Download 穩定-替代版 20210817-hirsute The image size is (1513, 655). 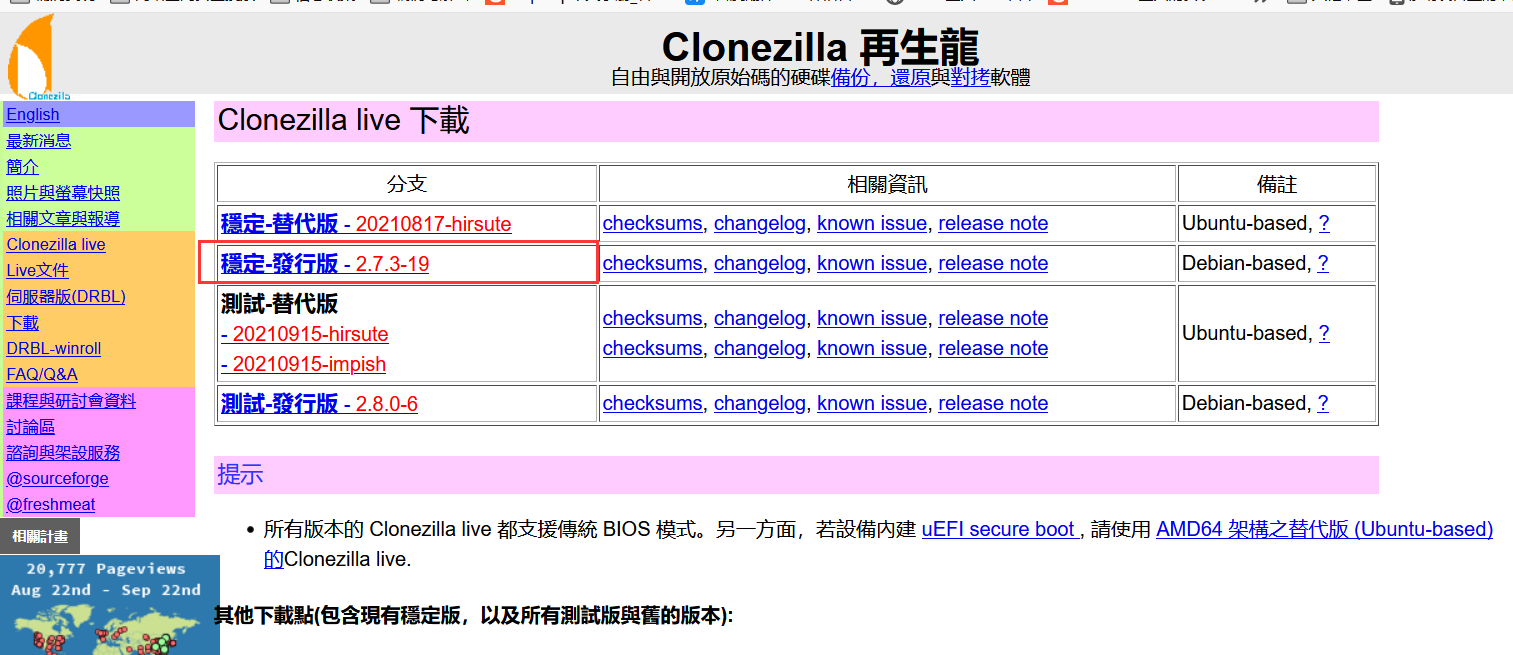pos(366,224)
